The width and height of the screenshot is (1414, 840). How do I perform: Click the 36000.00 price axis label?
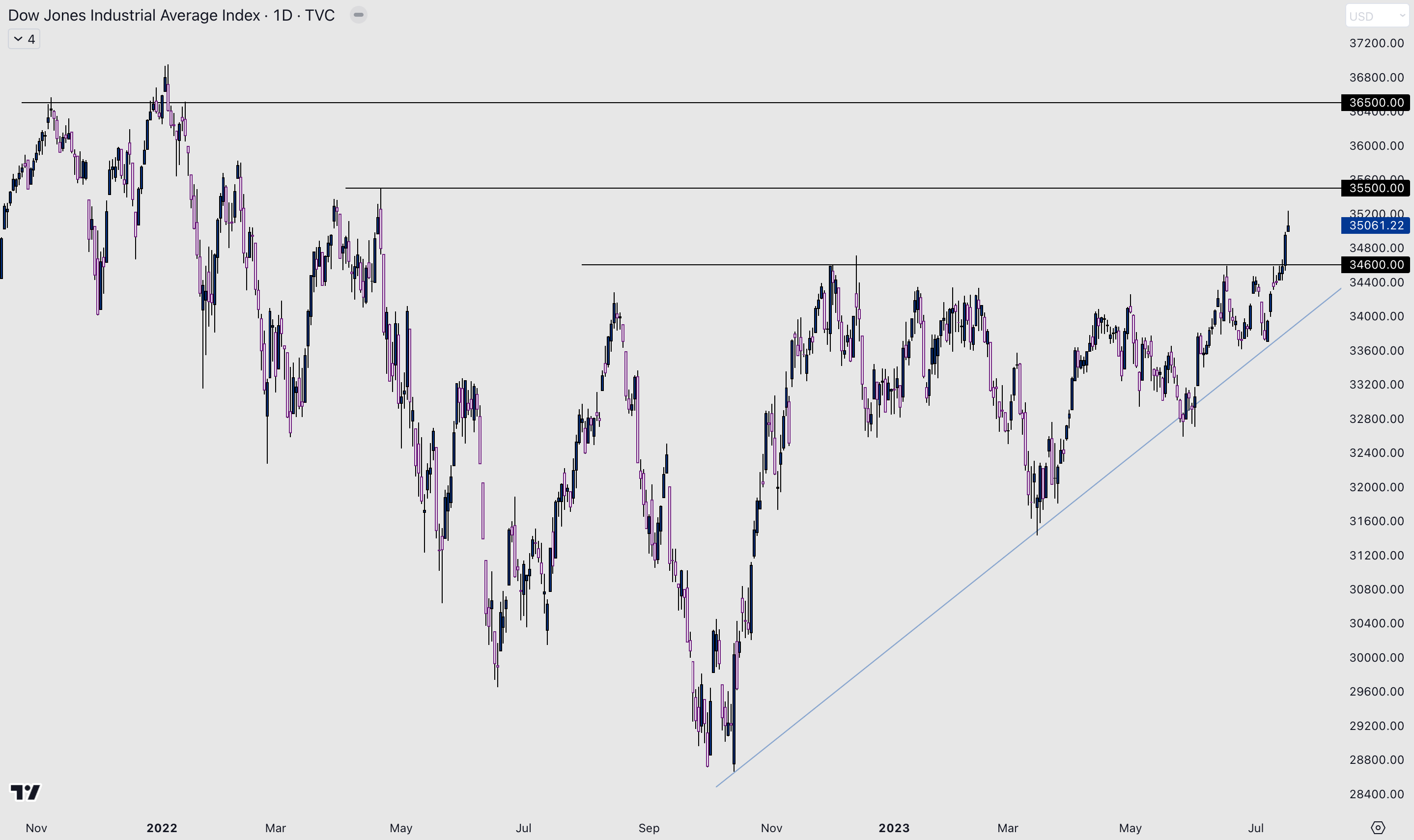coord(1377,145)
